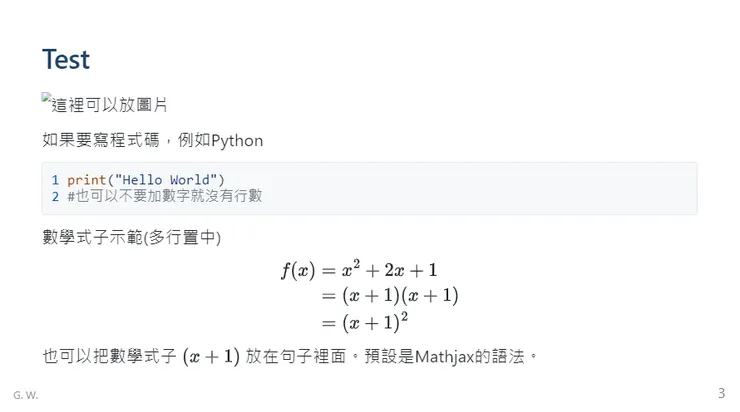This screenshot has height=412, width=740.
Task: Click the slide page number 3
Action: point(721,392)
